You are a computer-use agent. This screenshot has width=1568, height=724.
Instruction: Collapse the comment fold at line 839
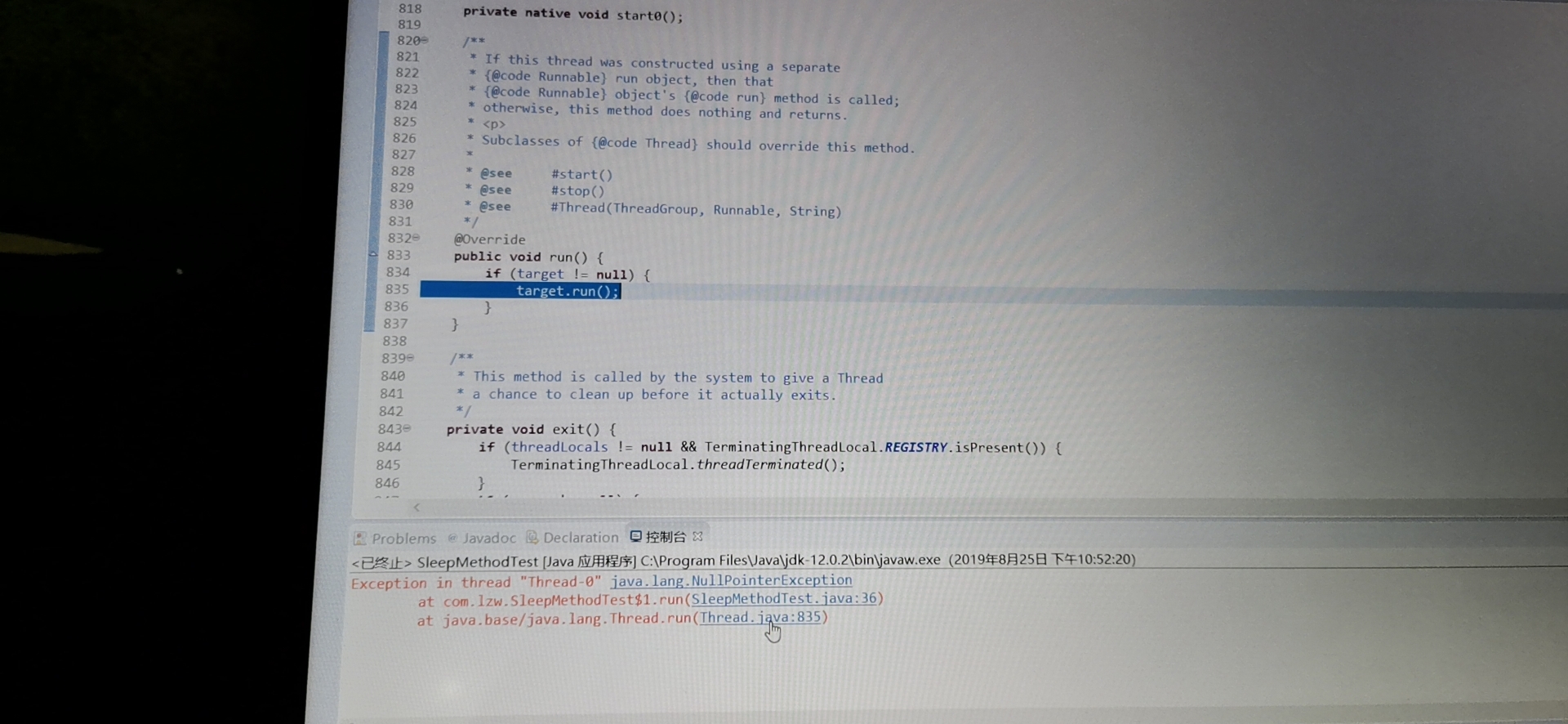[x=410, y=358]
